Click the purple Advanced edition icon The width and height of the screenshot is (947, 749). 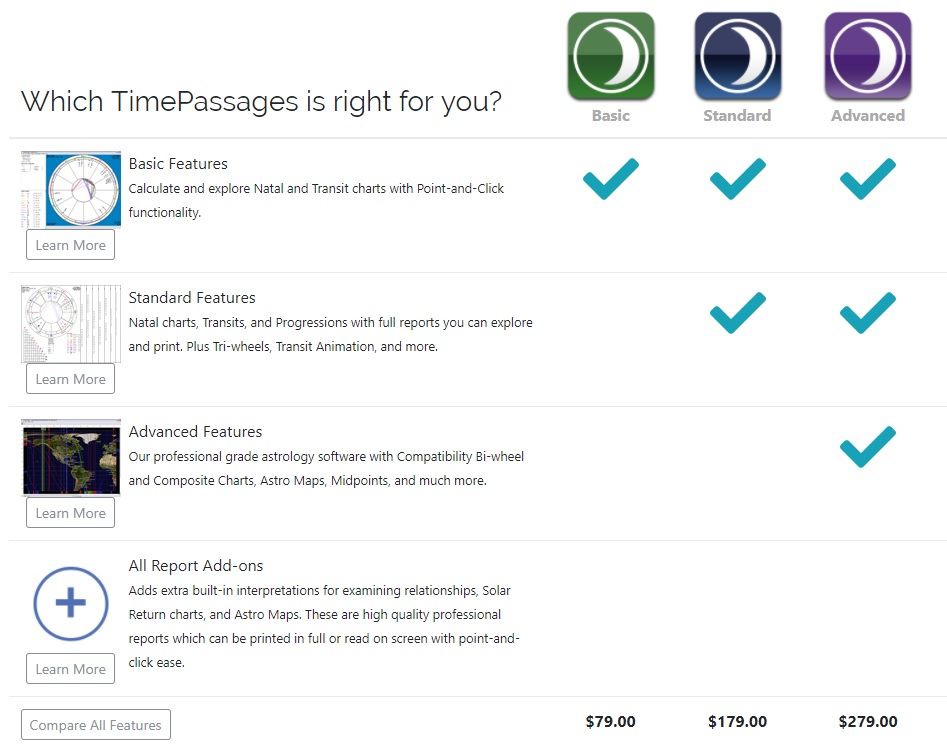(867, 57)
